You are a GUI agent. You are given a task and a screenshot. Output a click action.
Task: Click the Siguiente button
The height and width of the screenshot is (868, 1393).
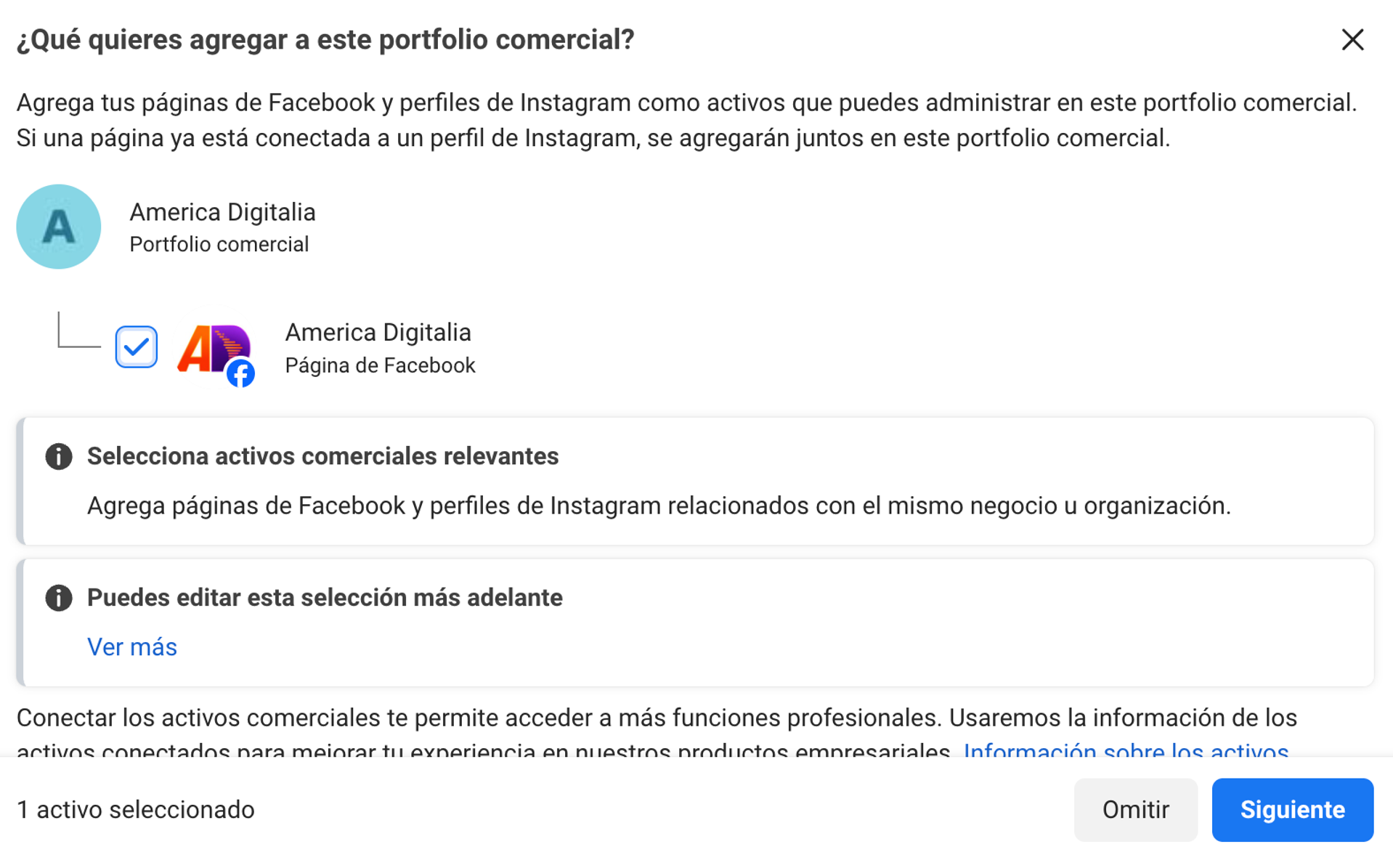click(x=1292, y=810)
